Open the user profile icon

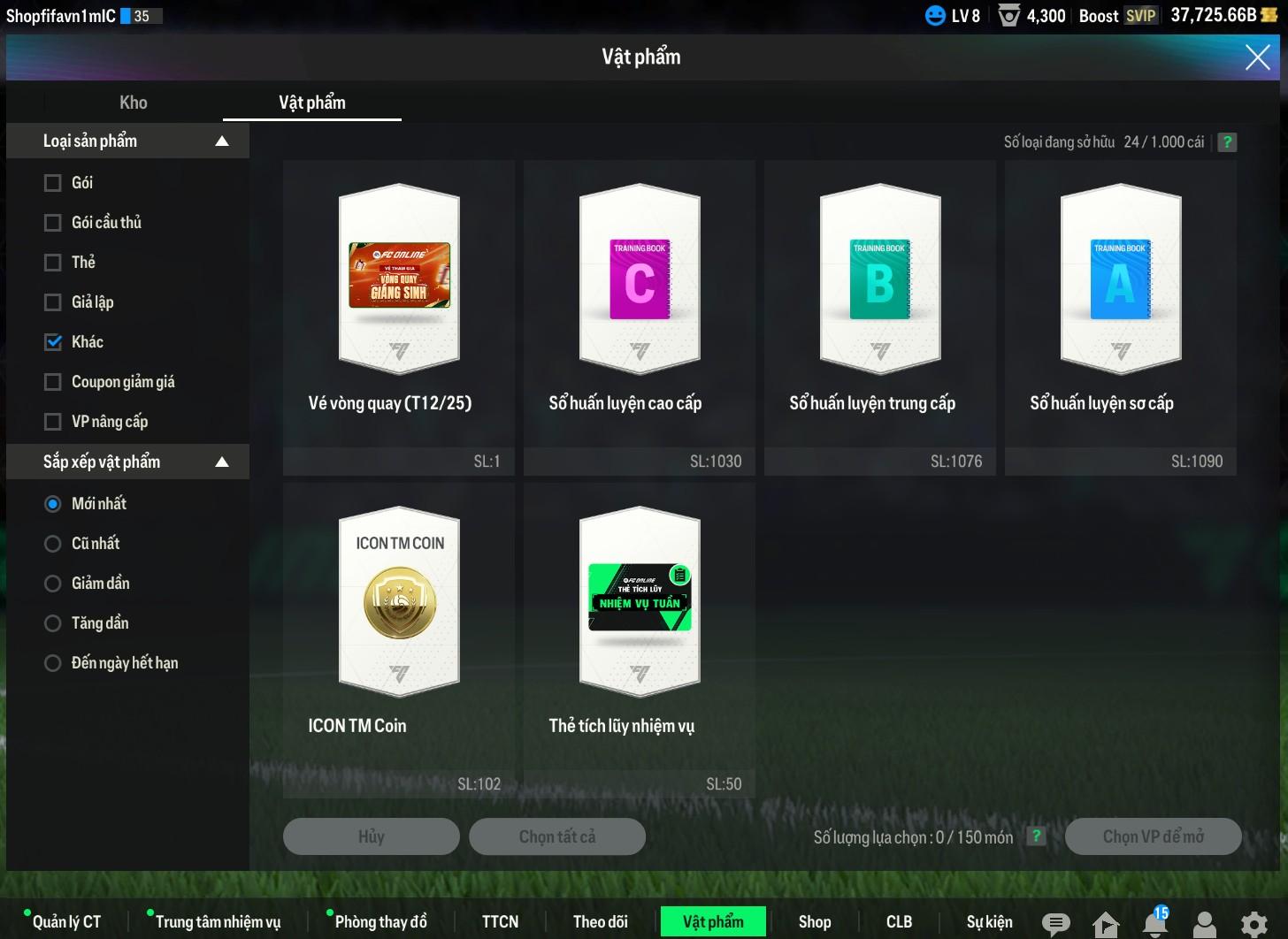[1204, 924]
